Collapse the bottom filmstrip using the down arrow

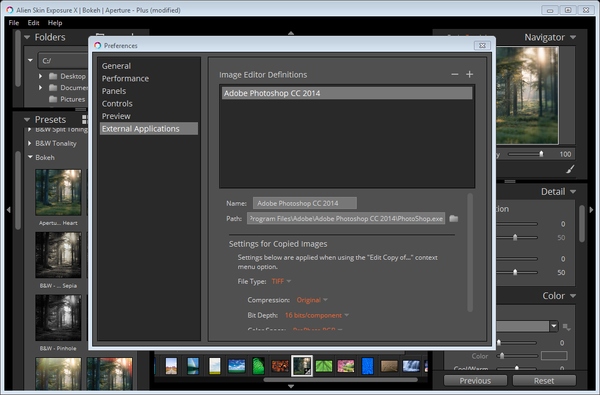[291, 386]
